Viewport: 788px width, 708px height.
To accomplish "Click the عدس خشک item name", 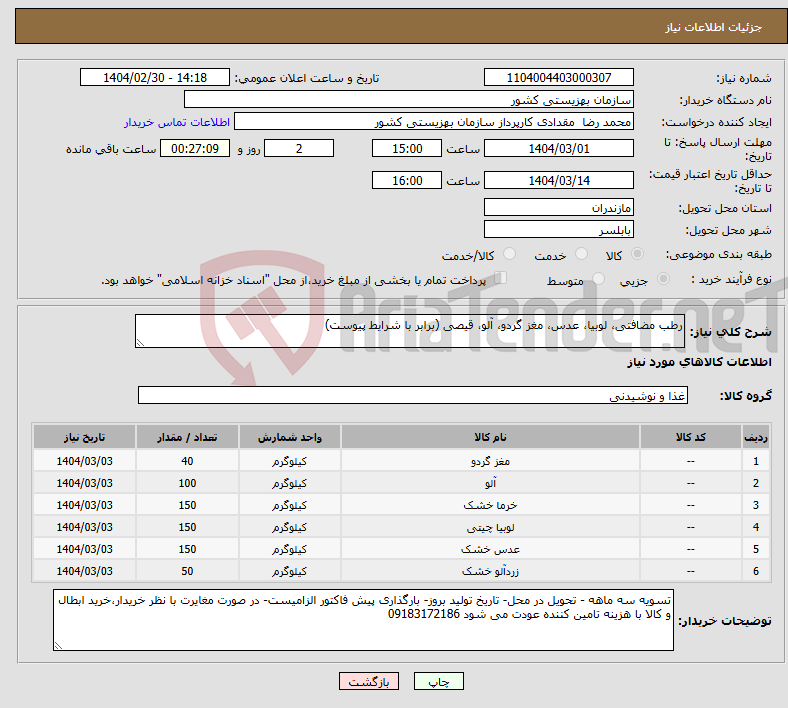I will point(490,549).
